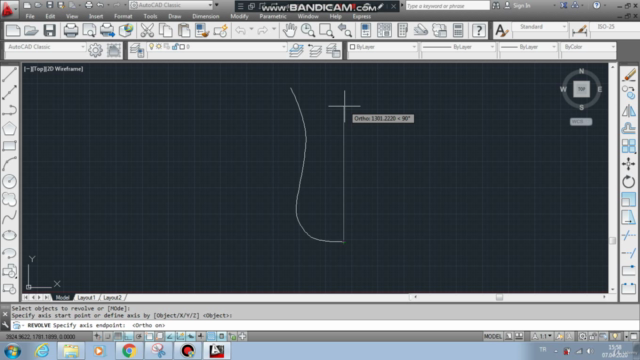Image resolution: width=640 pixels, height=360 pixels.
Task: Click the Zoom Window icon
Action: (x=326, y=30)
